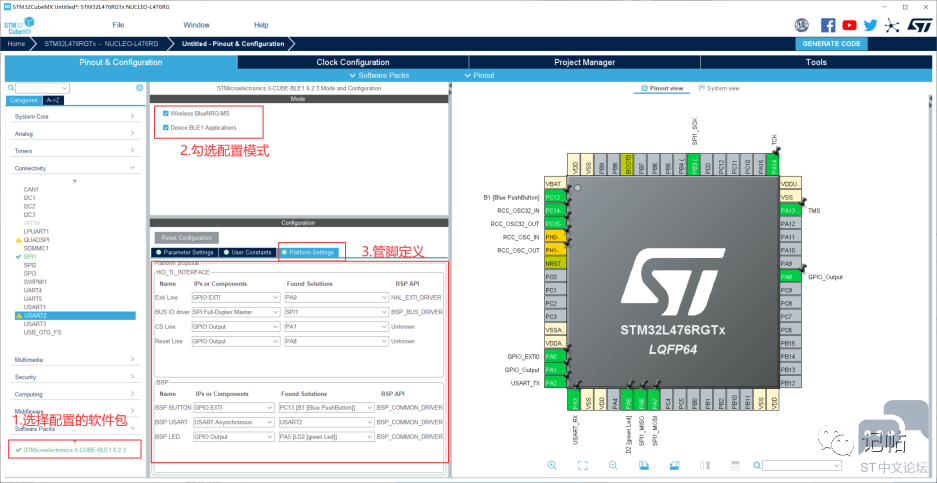
Task: Expand the System Core category
Action: tap(75, 117)
